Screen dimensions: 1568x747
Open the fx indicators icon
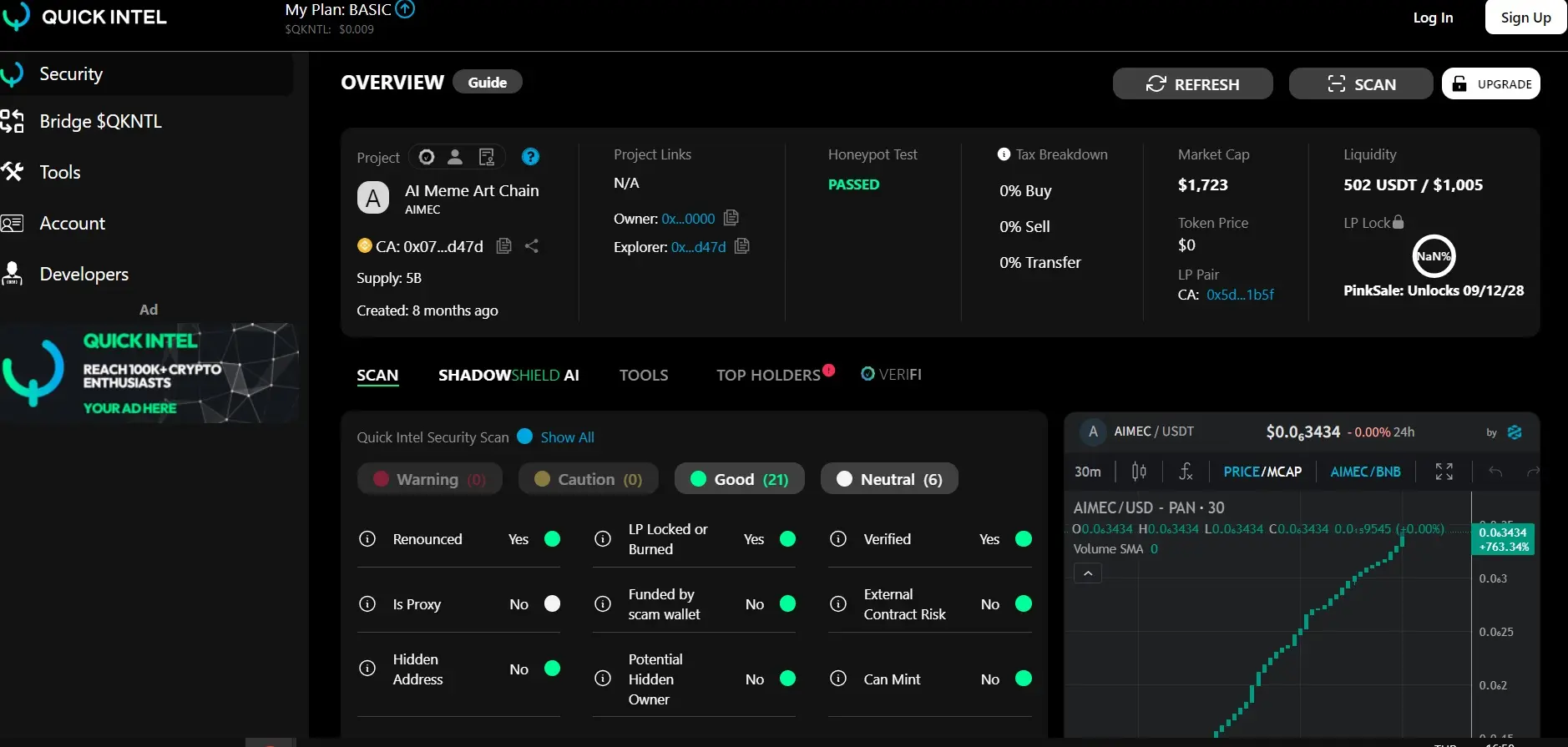[x=1186, y=472]
